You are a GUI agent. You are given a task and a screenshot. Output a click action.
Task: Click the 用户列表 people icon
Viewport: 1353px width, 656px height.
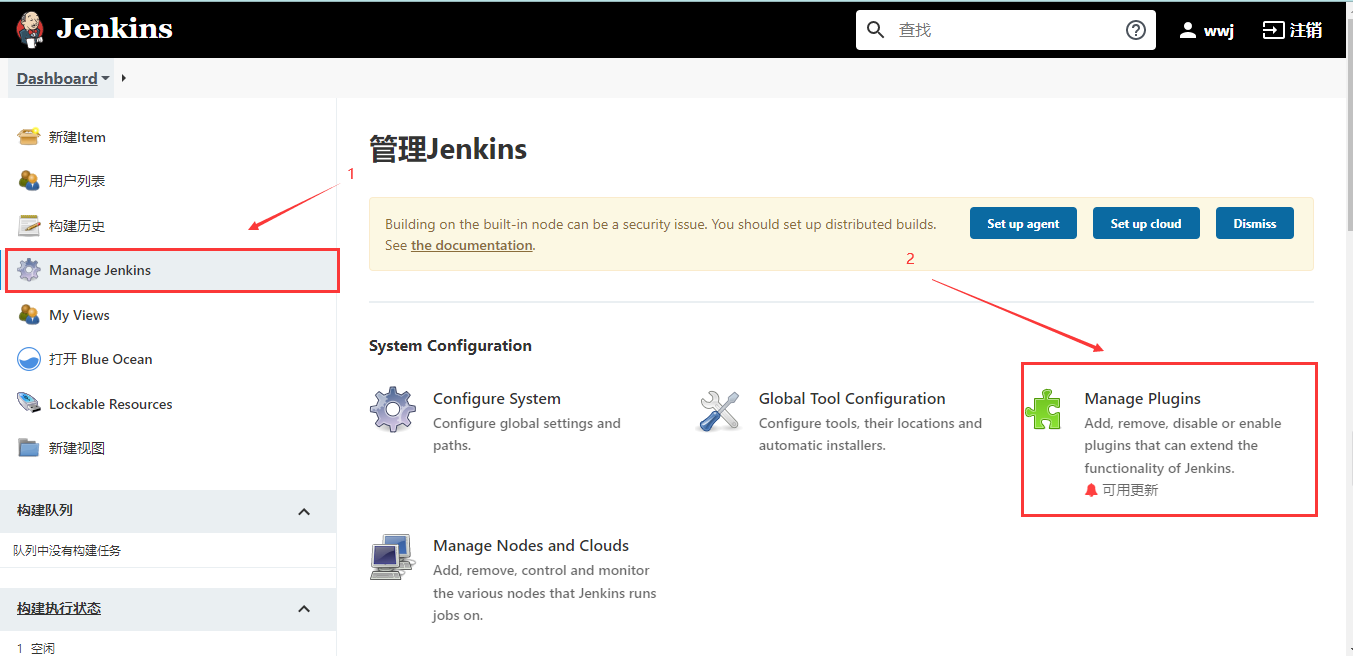[29, 181]
